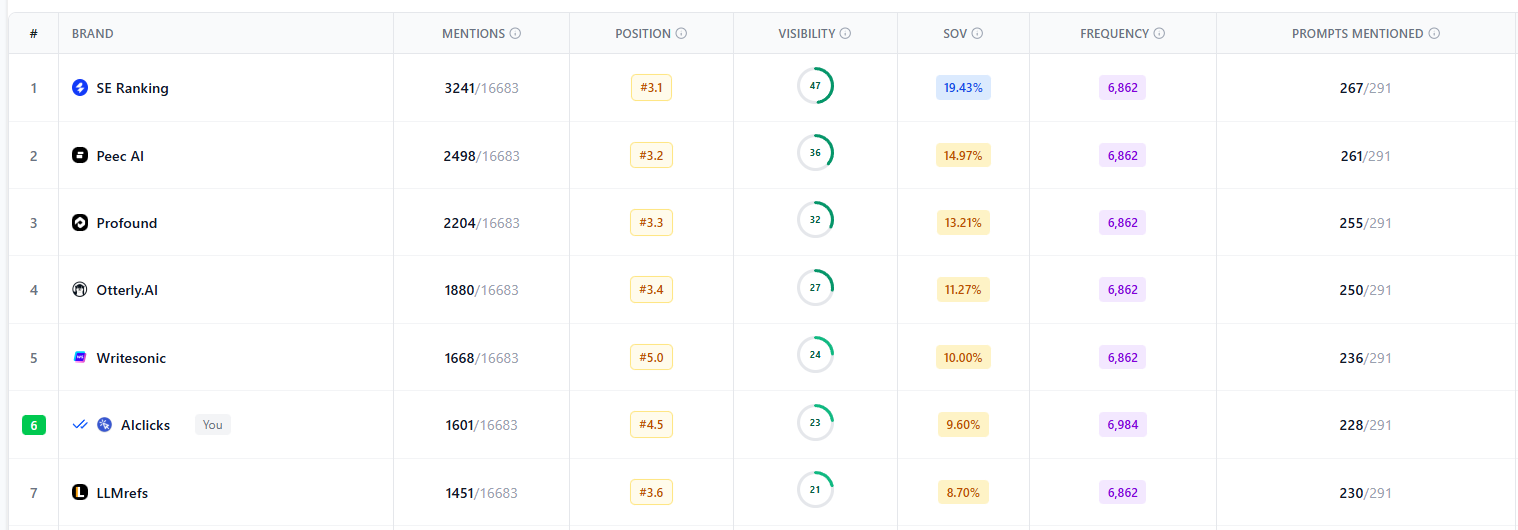
Task: Click the AIclicks brand logo icon
Action: pos(104,425)
